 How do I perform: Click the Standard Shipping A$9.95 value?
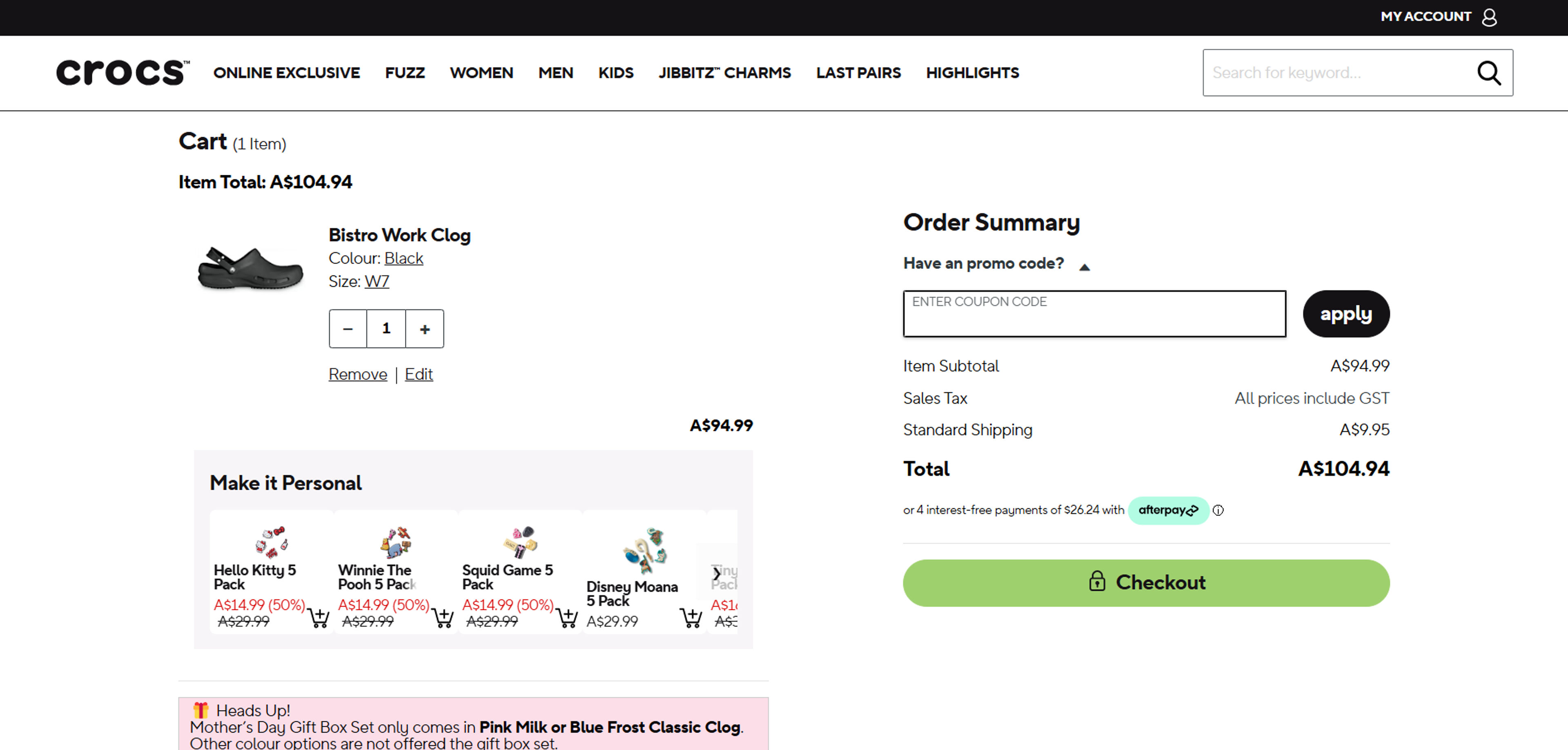click(x=1364, y=430)
